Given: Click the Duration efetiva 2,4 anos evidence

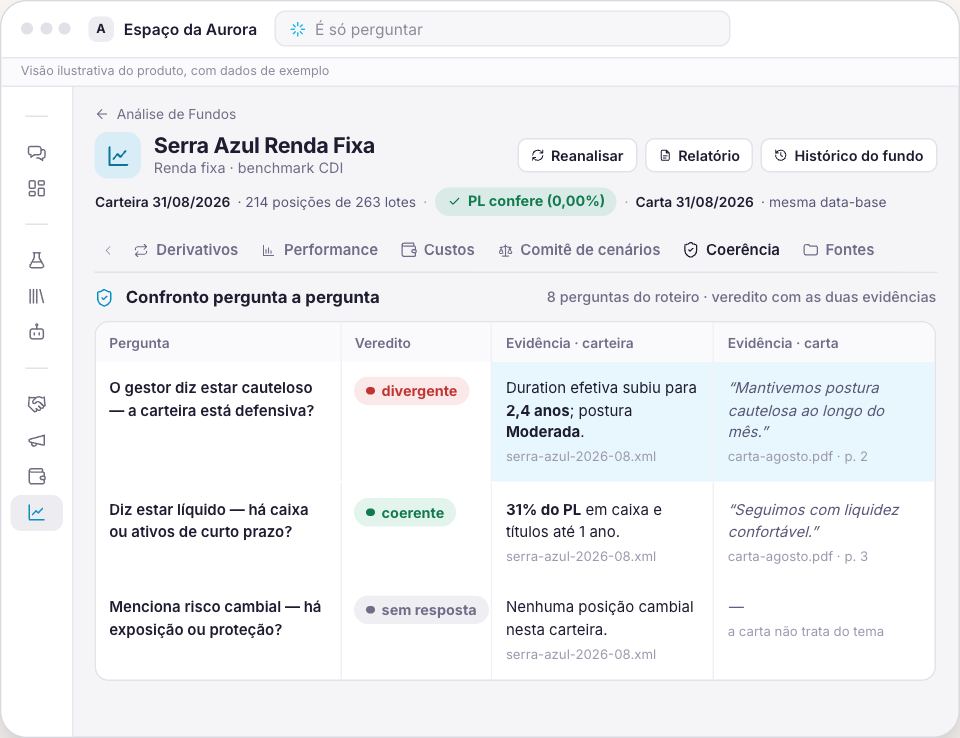Looking at the screenshot, I should tap(601, 410).
